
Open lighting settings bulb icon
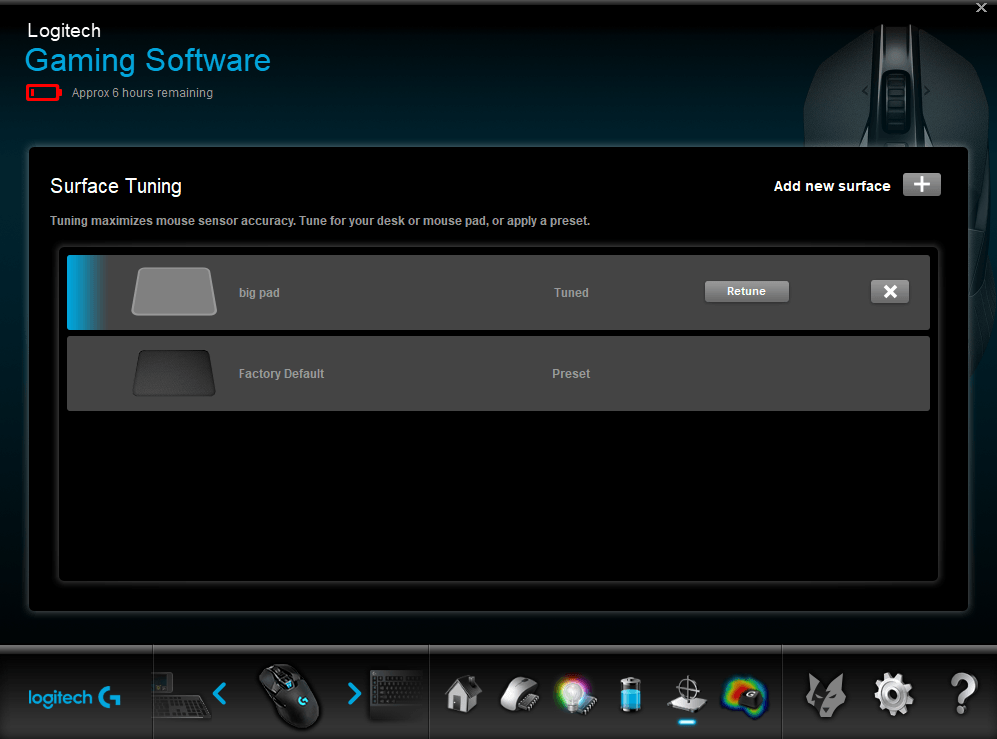tap(575, 694)
